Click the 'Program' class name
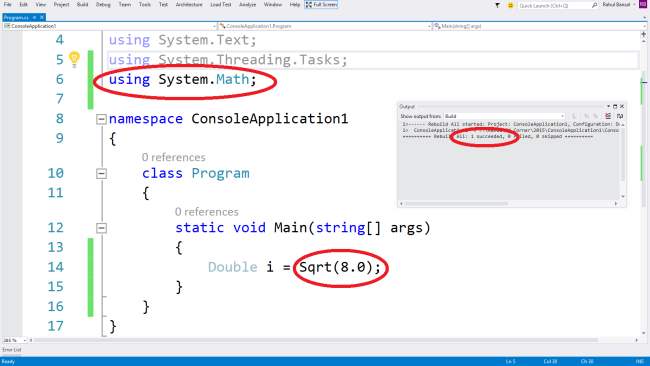The height and width of the screenshot is (366, 650). point(221,173)
